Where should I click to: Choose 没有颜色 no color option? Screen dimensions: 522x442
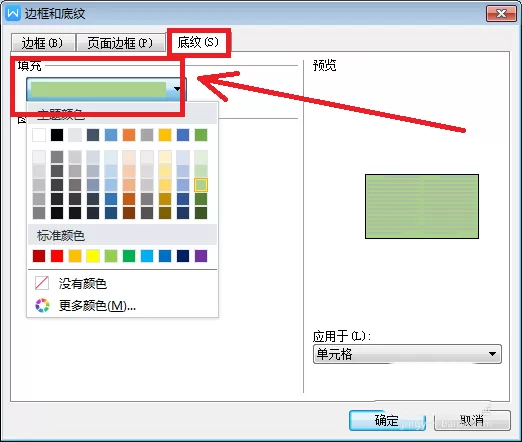point(83,284)
